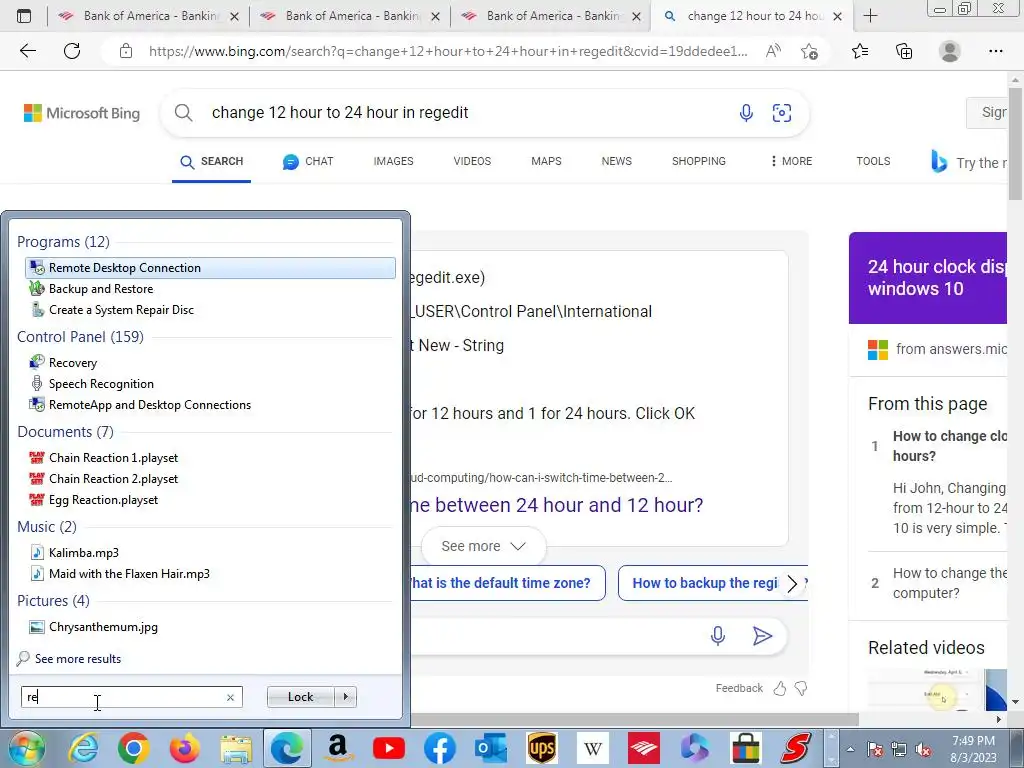Open Amazon shortcut in the taskbar
1024x768 pixels.
click(x=338, y=748)
